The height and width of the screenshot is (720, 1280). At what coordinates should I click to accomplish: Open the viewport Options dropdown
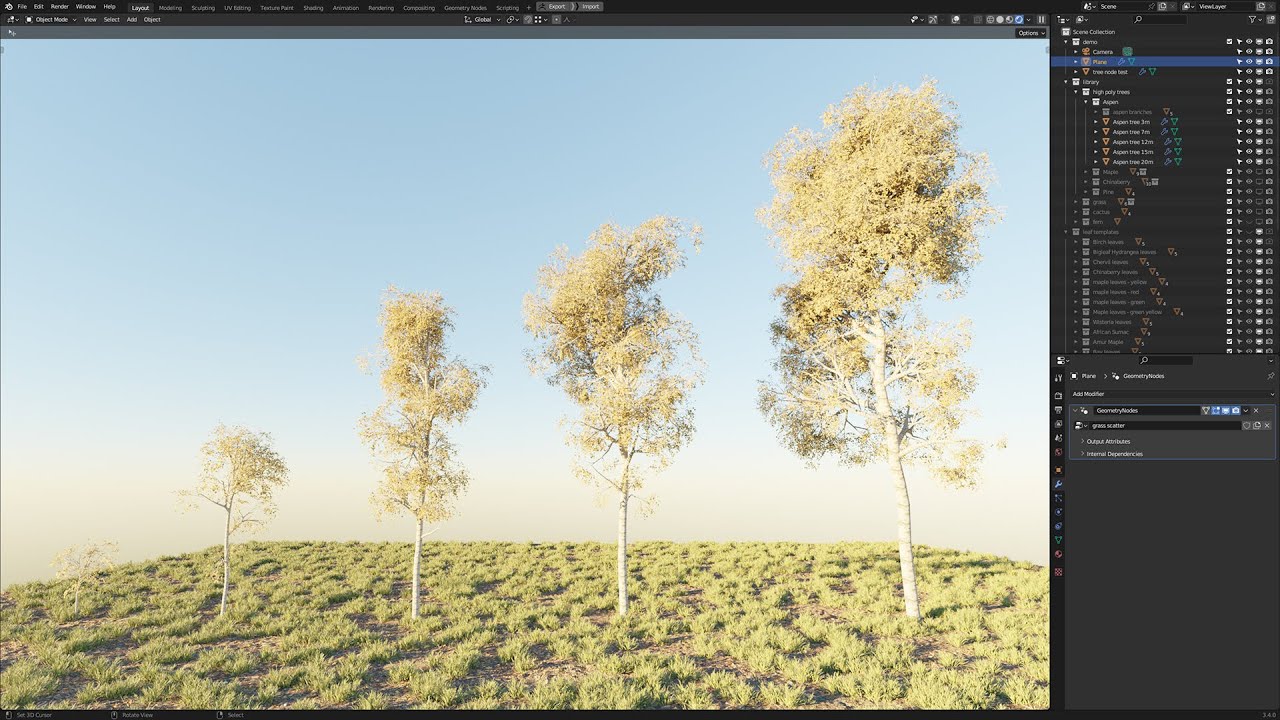point(1031,33)
